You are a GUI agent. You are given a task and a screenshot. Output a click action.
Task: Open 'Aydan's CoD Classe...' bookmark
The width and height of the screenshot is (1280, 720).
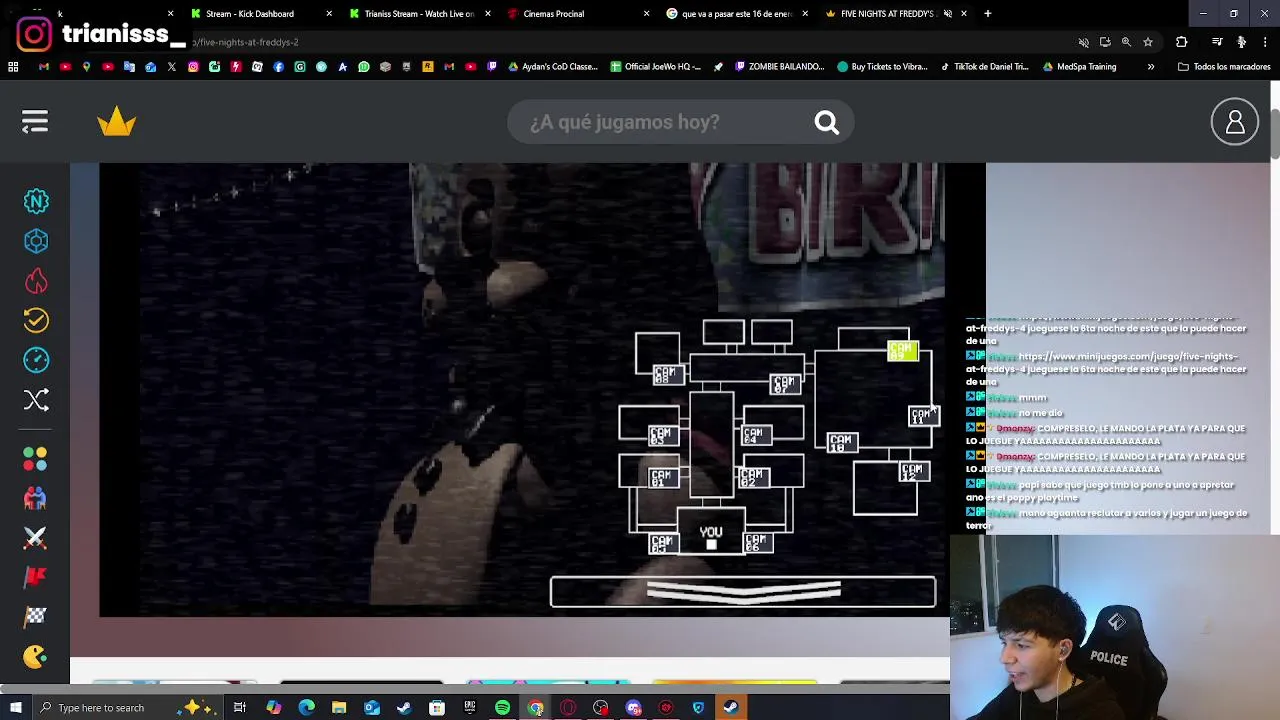pyautogui.click(x=553, y=67)
